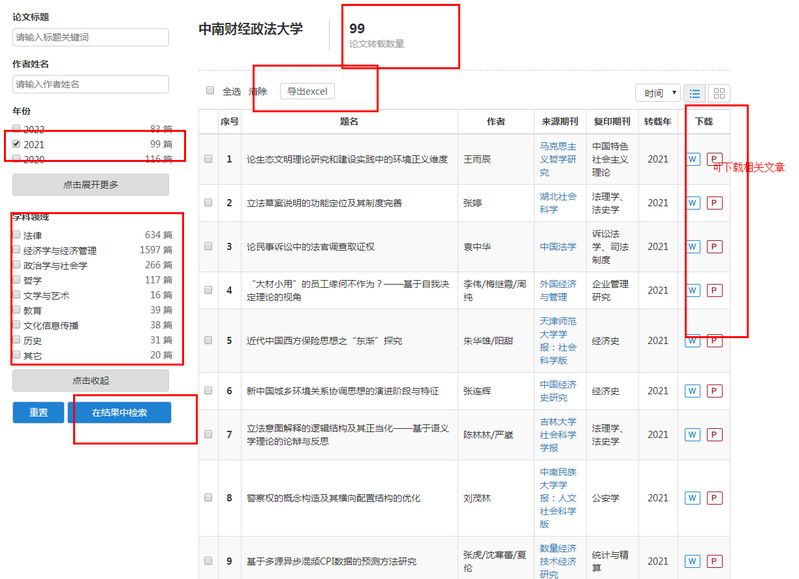Focus the 论文标题 keyword input field
The height and width of the screenshot is (579, 799).
tap(90, 37)
